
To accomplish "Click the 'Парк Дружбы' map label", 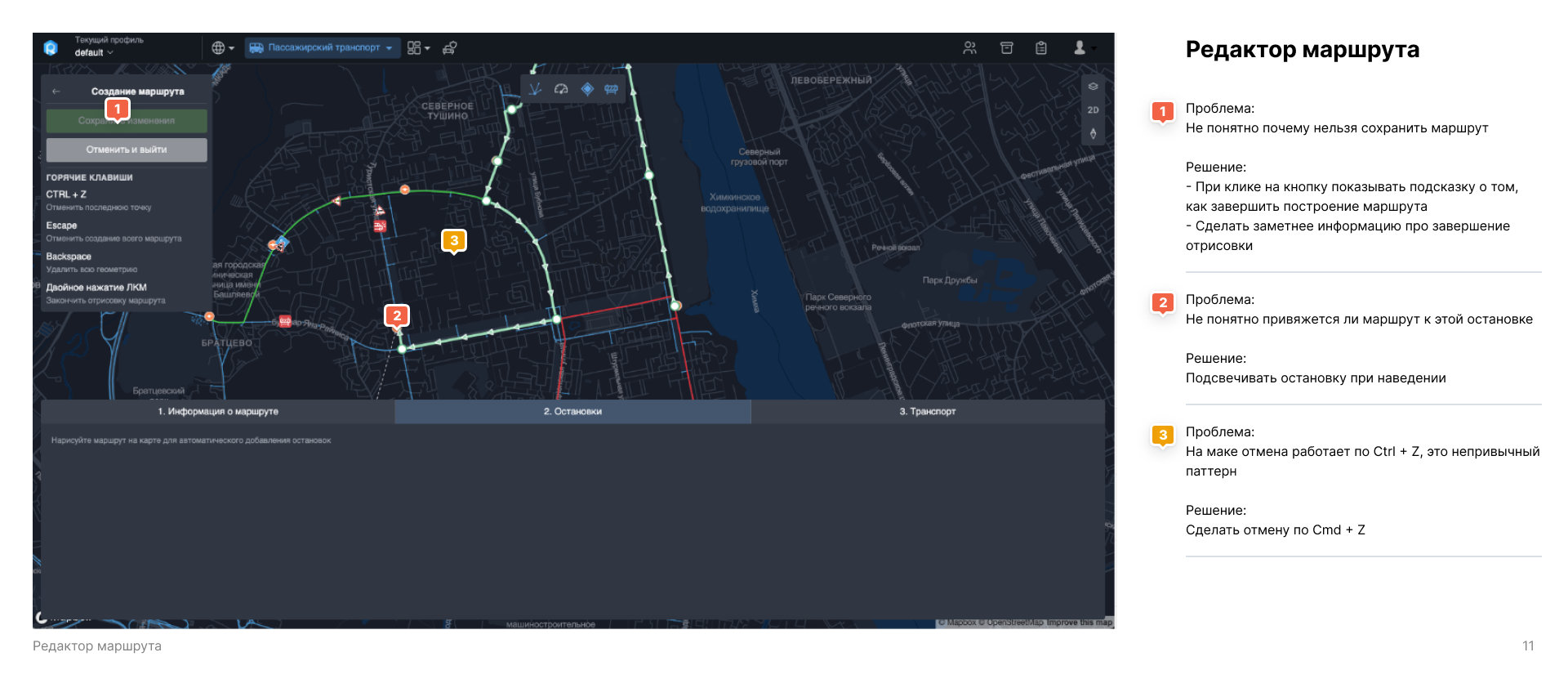I will pos(950,280).
